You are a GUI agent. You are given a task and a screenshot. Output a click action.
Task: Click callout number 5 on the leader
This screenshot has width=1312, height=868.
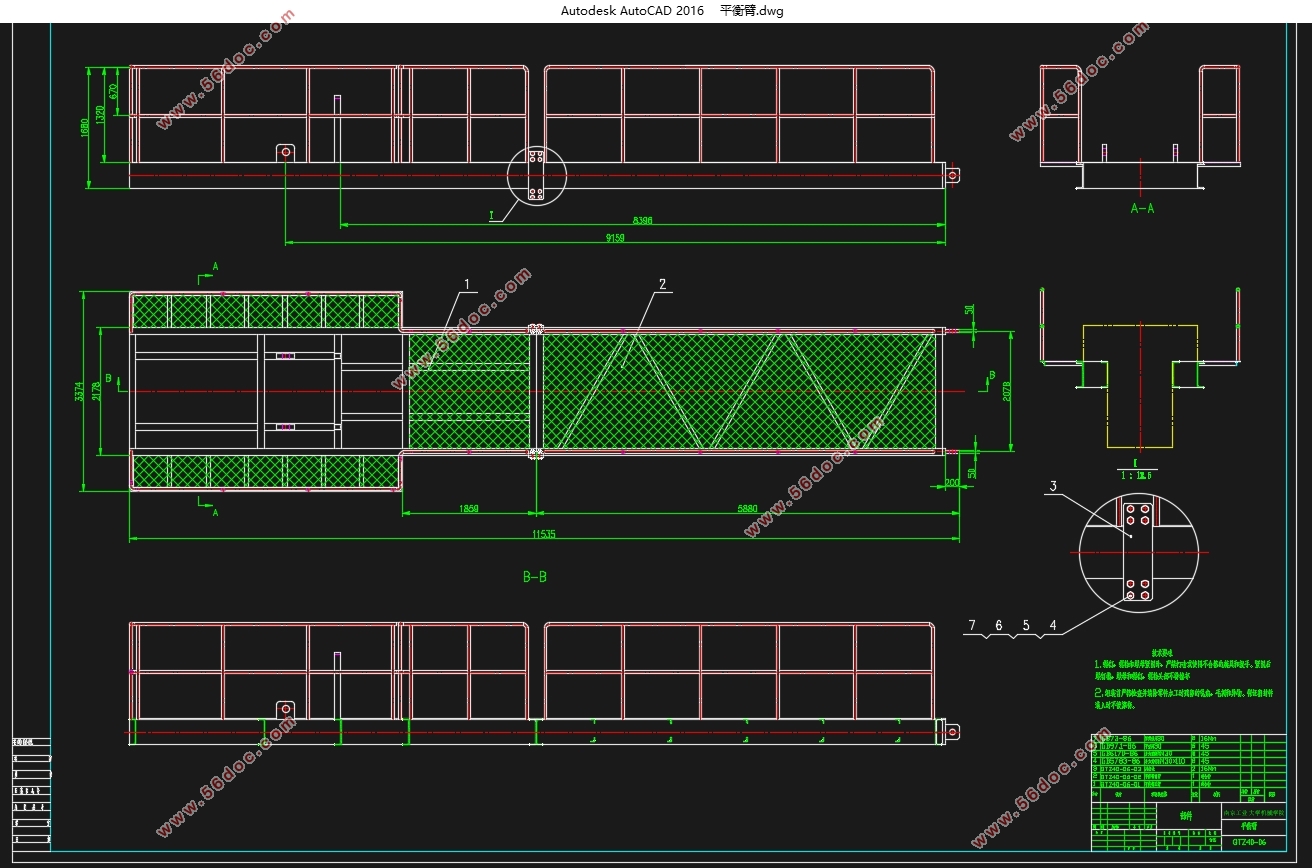[x=1025, y=625]
